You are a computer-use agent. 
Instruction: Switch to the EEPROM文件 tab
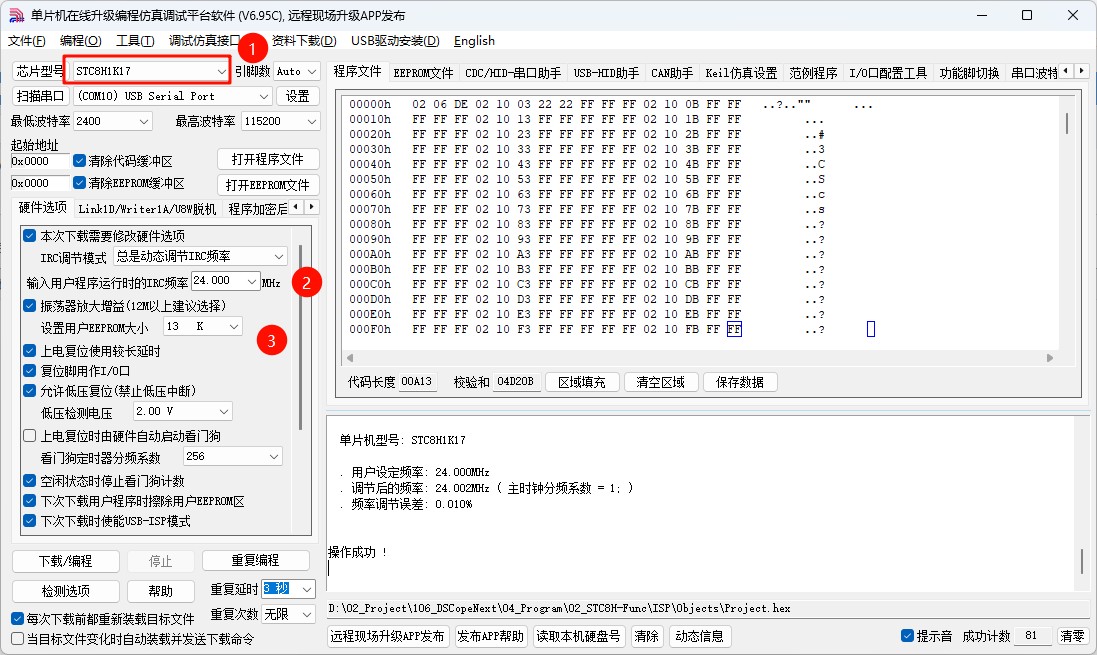pos(423,73)
